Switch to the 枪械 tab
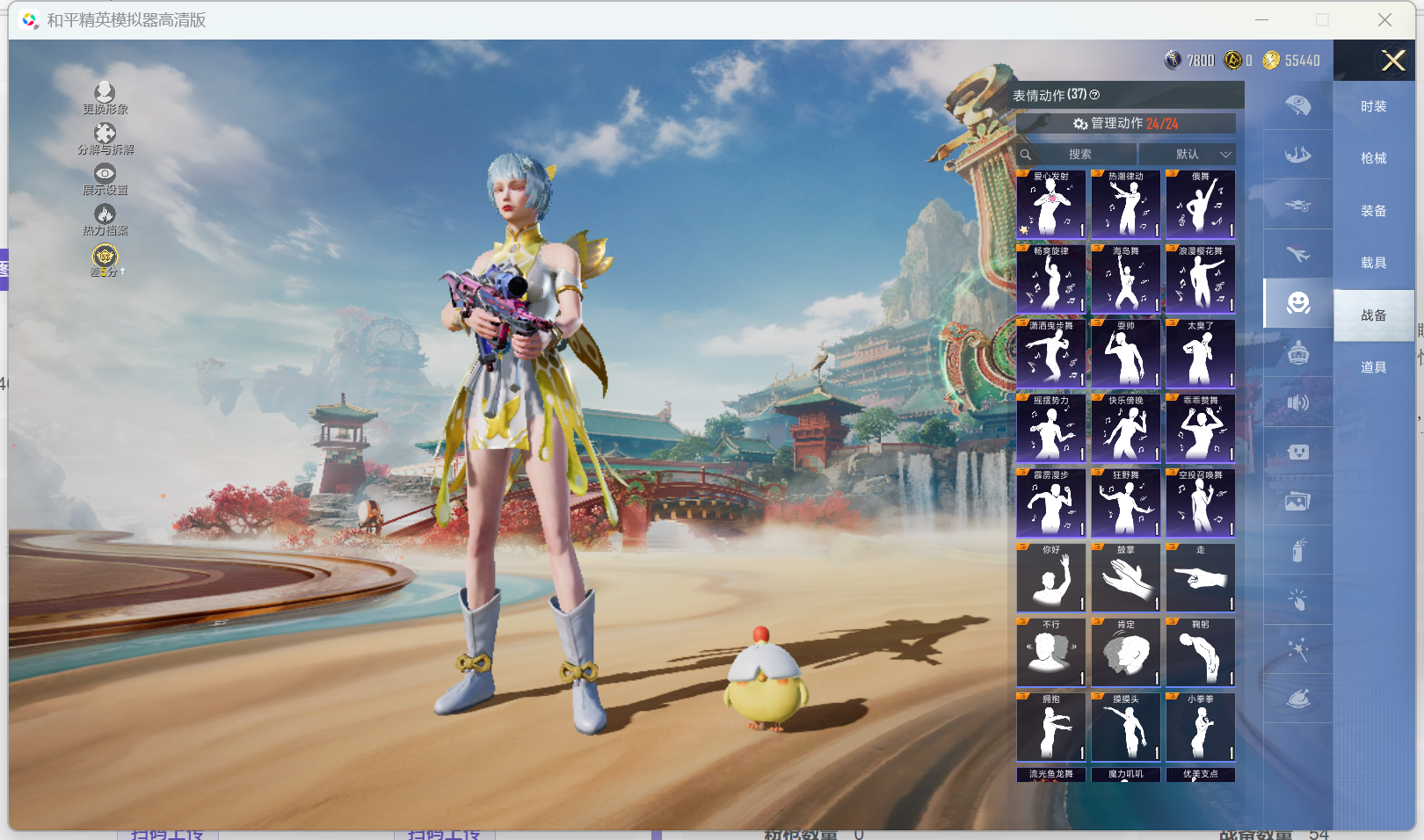This screenshot has height=840, width=1424. pyautogui.click(x=1373, y=158)
